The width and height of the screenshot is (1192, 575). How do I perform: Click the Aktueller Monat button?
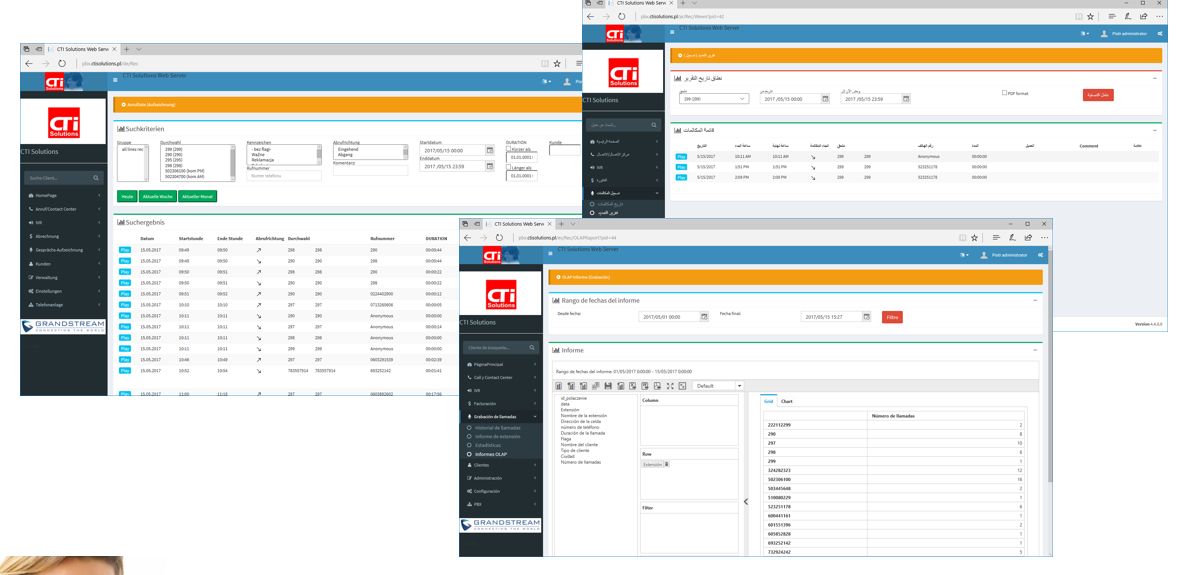pos(198,196)
